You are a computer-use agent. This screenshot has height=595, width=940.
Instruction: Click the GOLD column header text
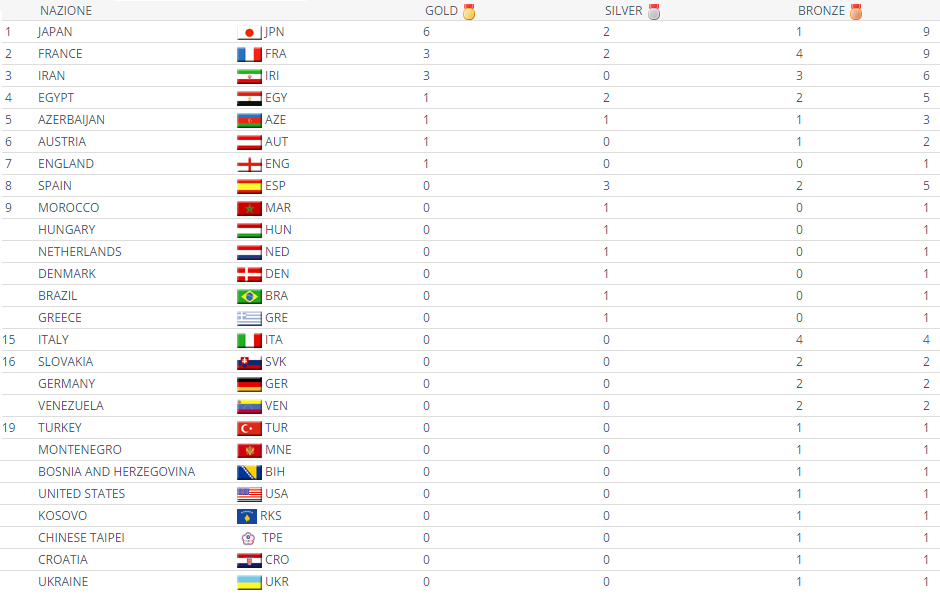(x=441, y=11)
